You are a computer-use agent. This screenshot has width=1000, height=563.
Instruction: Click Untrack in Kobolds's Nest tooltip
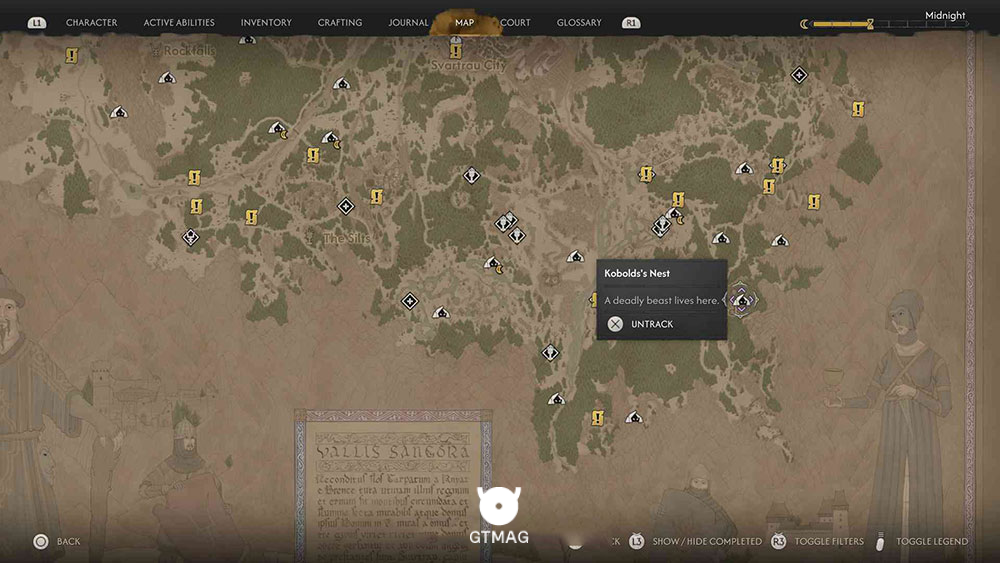652,324
